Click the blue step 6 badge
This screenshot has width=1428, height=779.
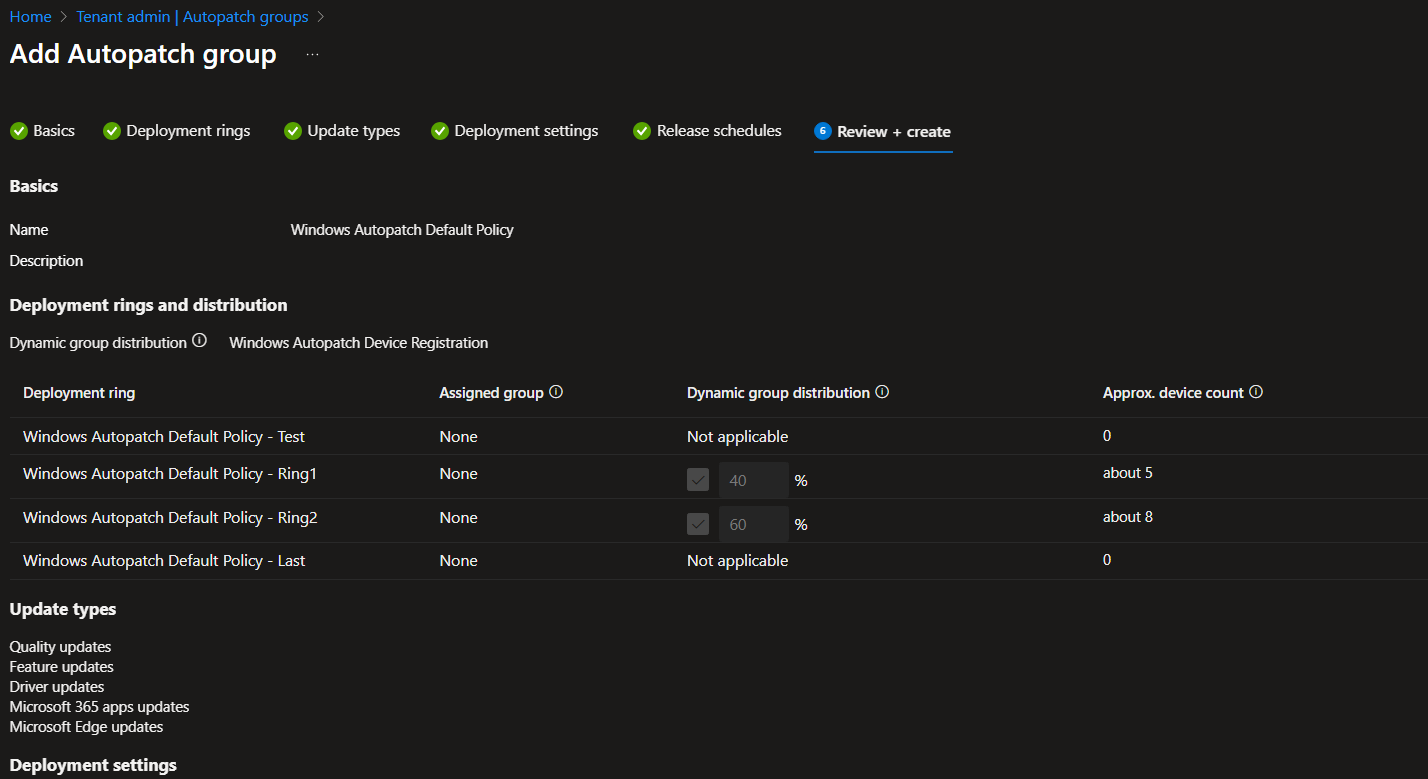[822, 130]
